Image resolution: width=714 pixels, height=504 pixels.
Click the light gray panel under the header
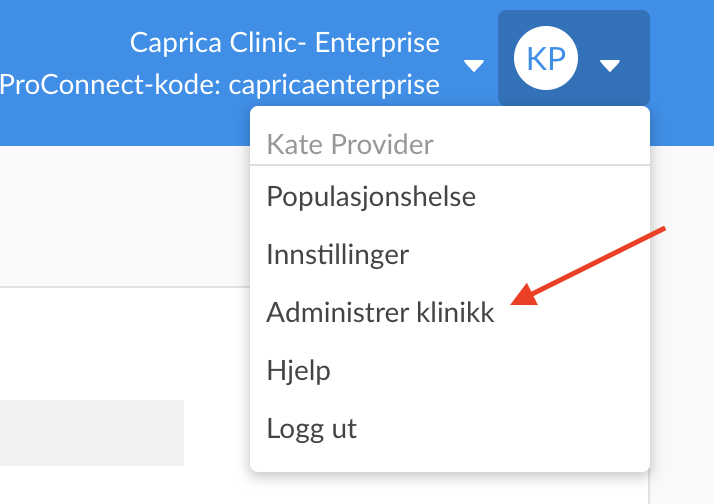tap(125, 216)
